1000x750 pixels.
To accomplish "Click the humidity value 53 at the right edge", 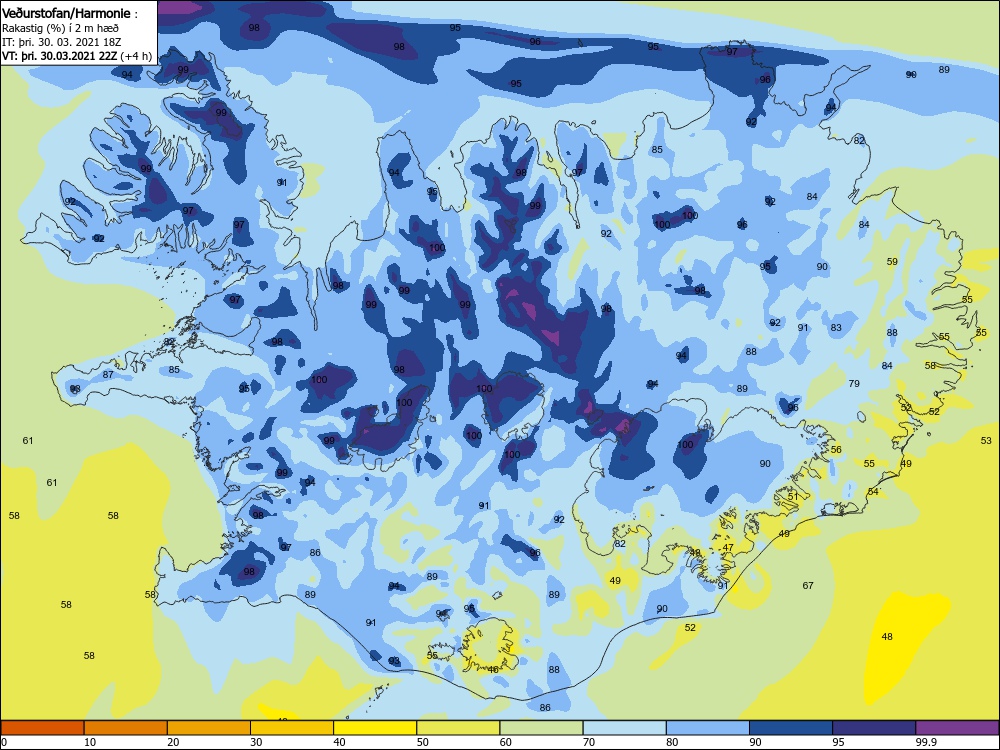I will click(986, 440).
